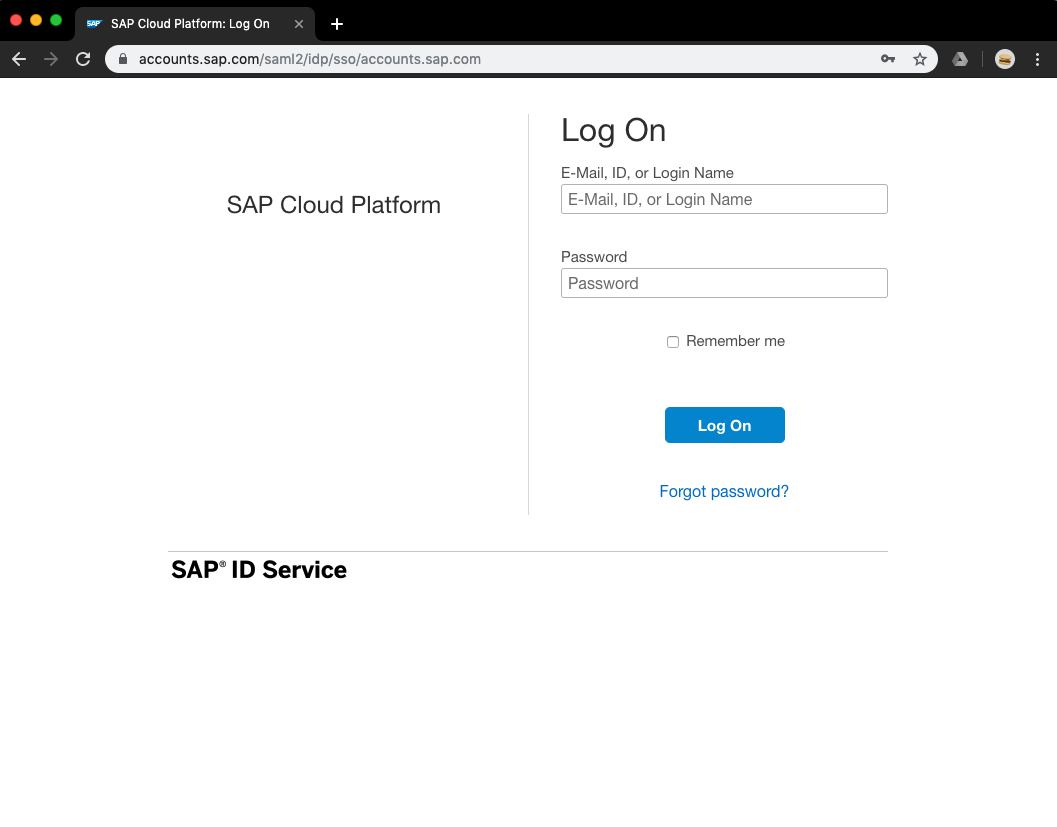The width and height of the screenshot is (1057, 827).
Task: Focus the E-Mail, ID, or Login Name field
Action: tap(724, 199)
